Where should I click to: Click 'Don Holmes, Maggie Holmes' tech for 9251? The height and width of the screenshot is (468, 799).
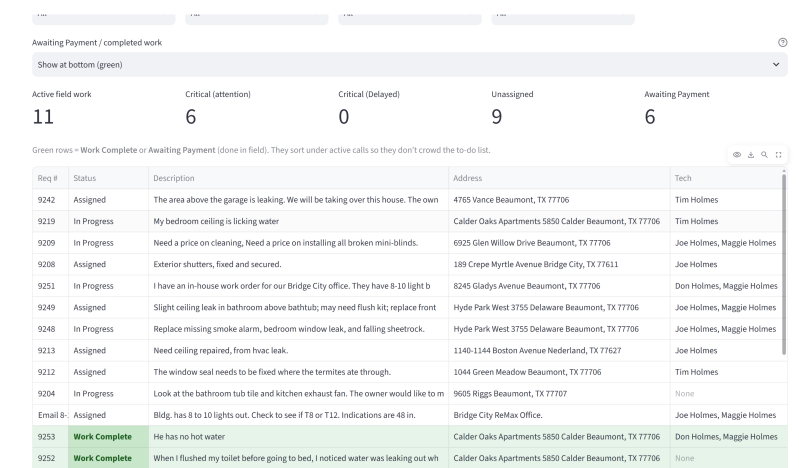[x=726, y=285]
